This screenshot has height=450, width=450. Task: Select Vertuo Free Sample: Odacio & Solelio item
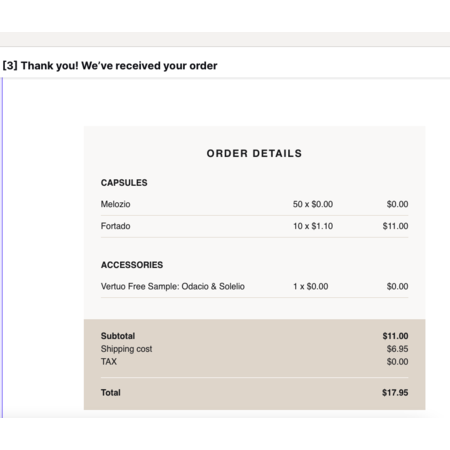point(173,286)
